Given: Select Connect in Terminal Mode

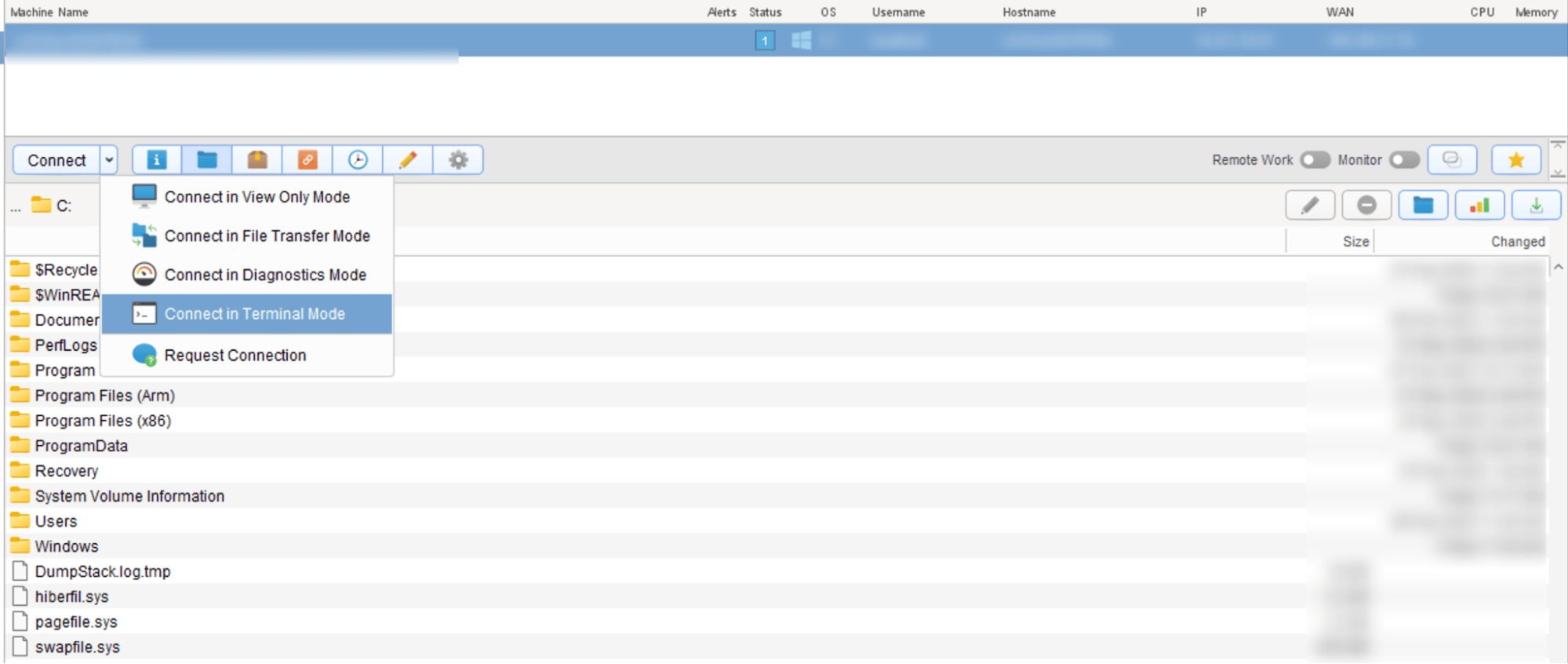Looking at the screenshot, I should tap(254, 314).
